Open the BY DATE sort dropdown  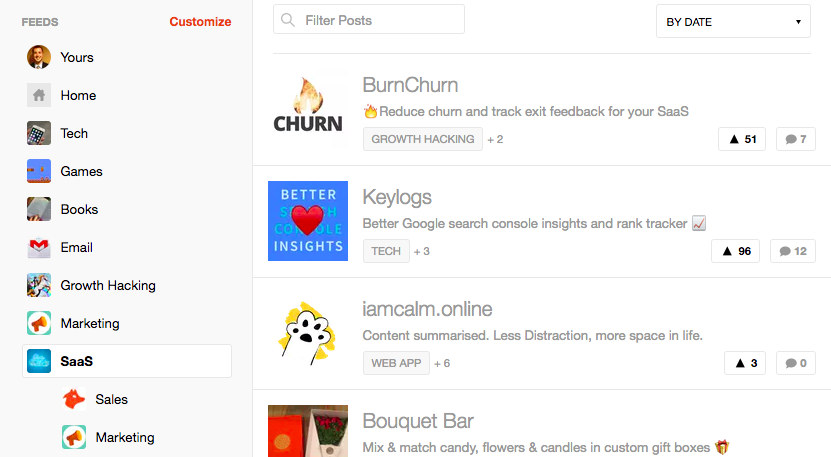733,21
